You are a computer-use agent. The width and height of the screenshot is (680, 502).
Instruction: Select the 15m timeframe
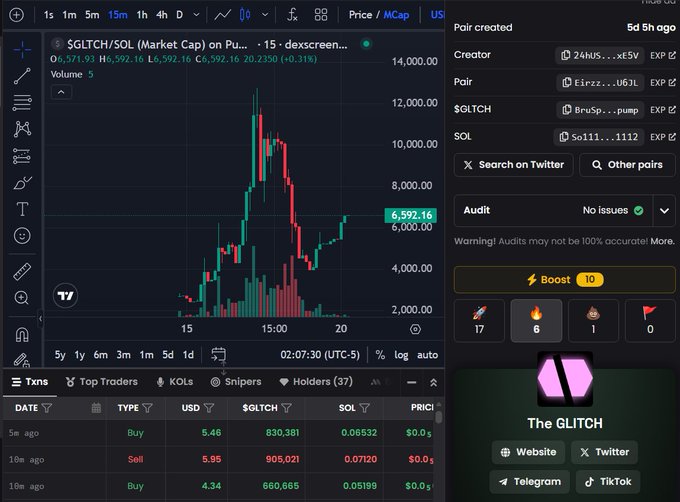tap(118, 15)
